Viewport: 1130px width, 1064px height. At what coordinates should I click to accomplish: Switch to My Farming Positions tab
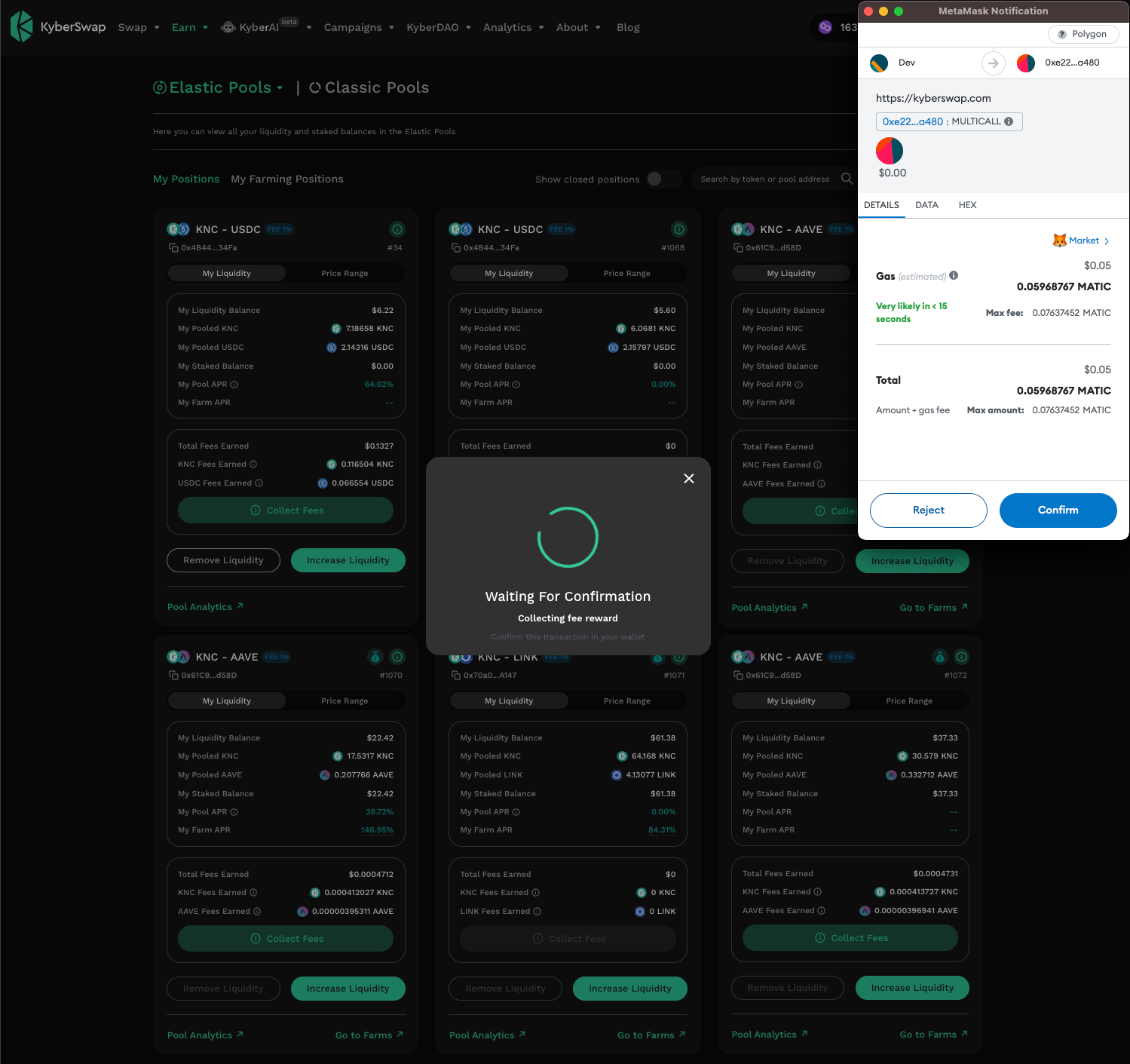pyautogui.click(x=287, y=179)
